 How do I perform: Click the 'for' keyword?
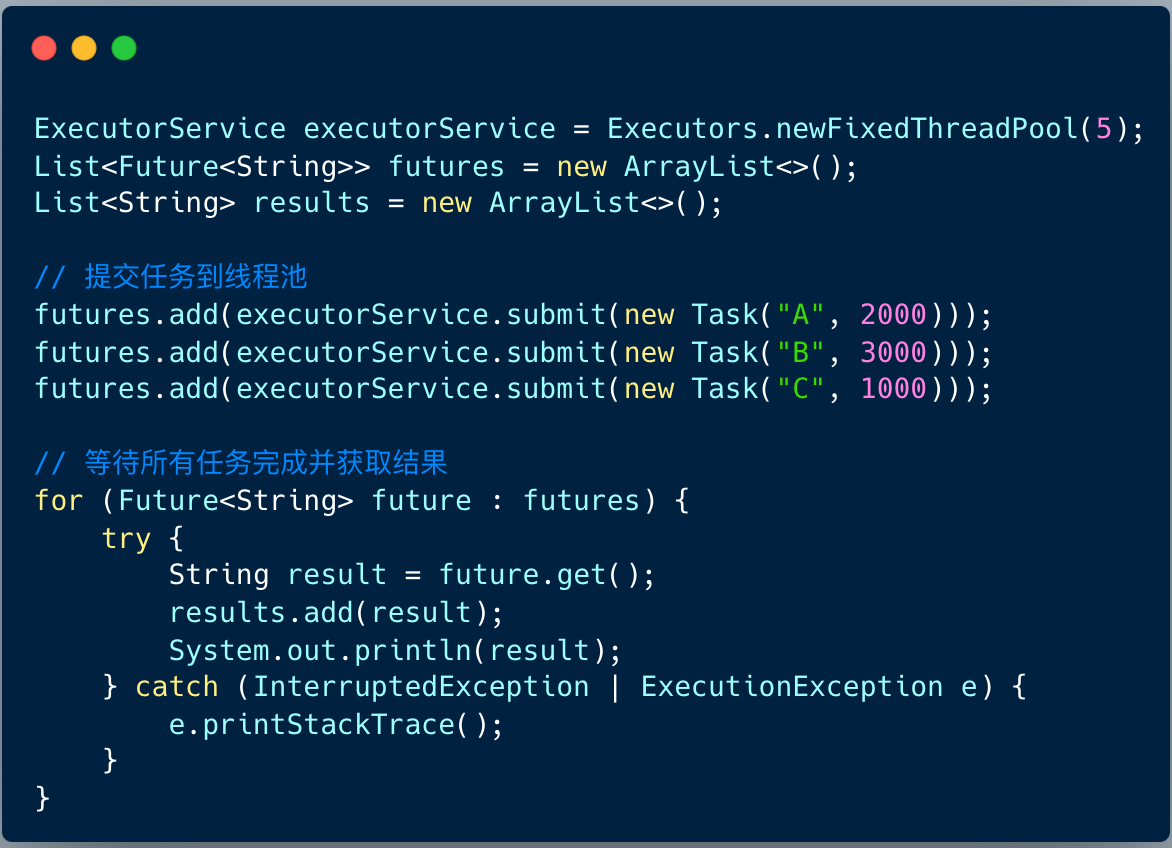tap(59, 500)
